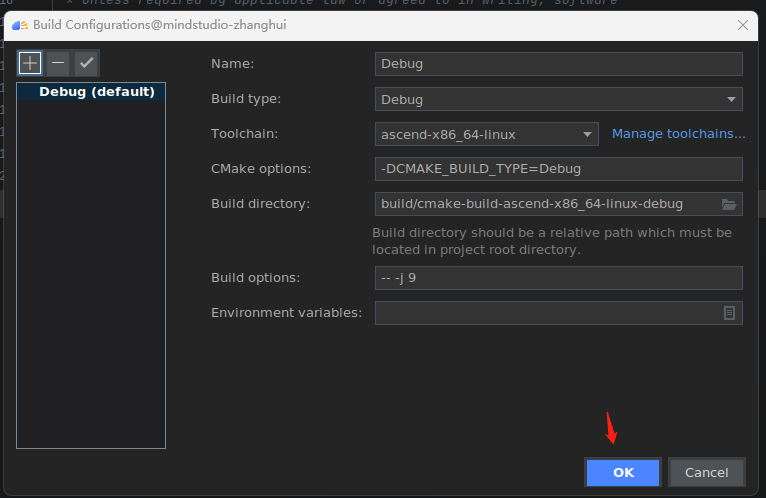Click the Build Configurations title bar text
Image resolution: width=766 pixels, height=498 pixels.
tap(160, 24)
